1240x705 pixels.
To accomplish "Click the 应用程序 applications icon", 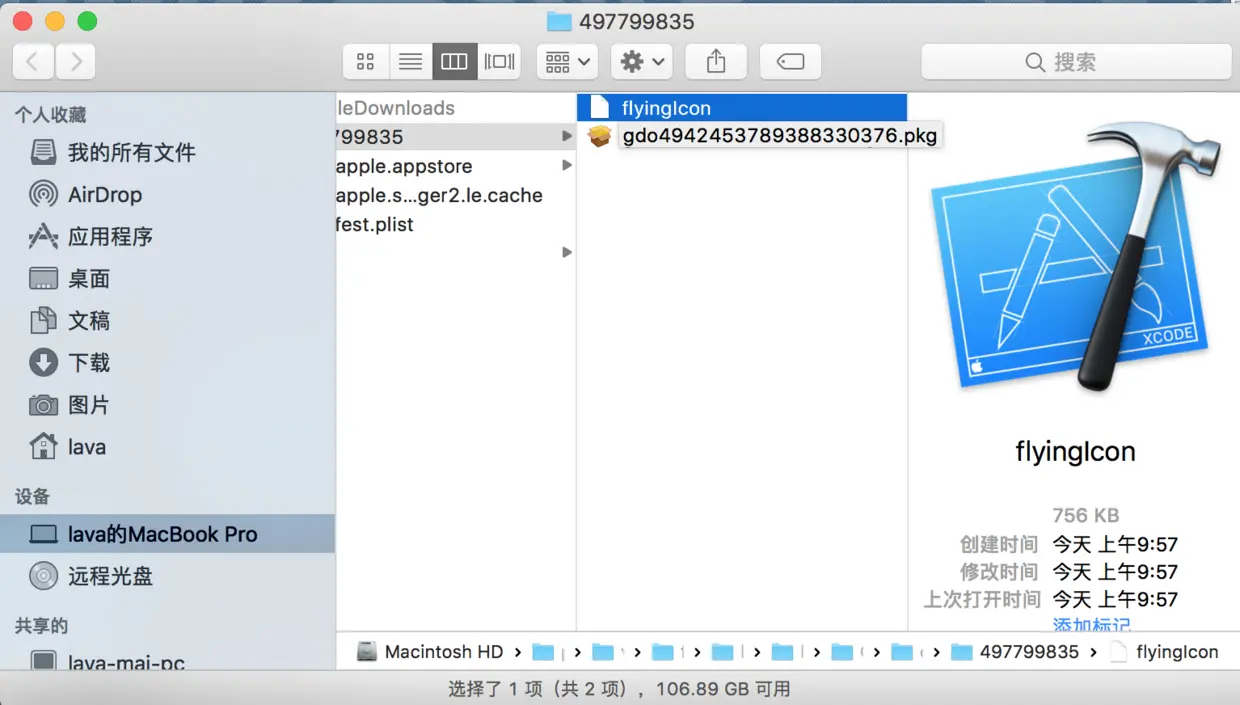I will click(x=43, y=236).
